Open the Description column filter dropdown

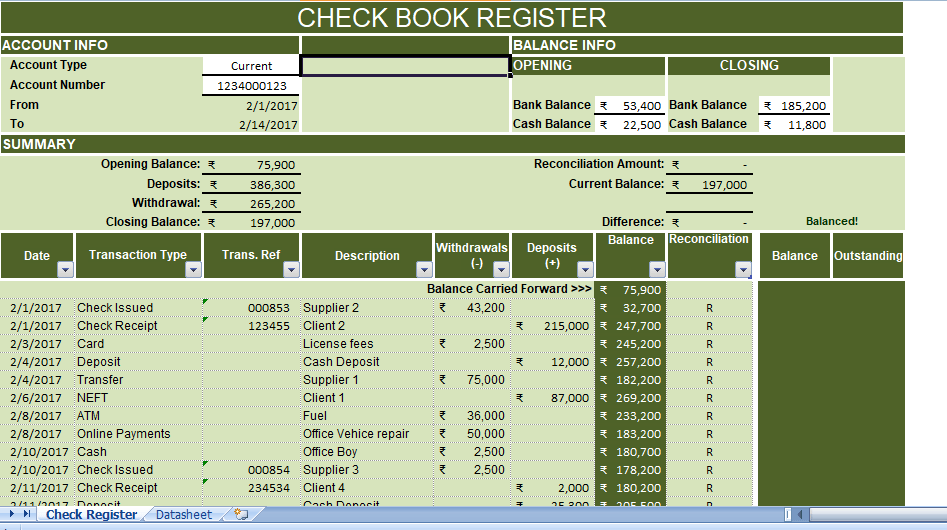(424, 269)
